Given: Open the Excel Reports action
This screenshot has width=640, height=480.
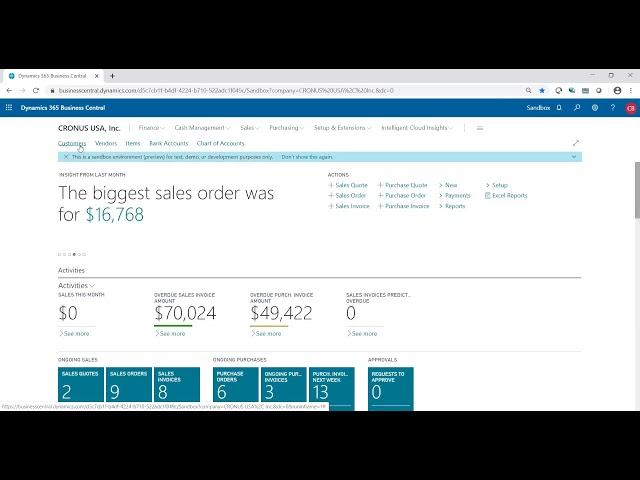Looking at the screenshot, I should (506, 196).
